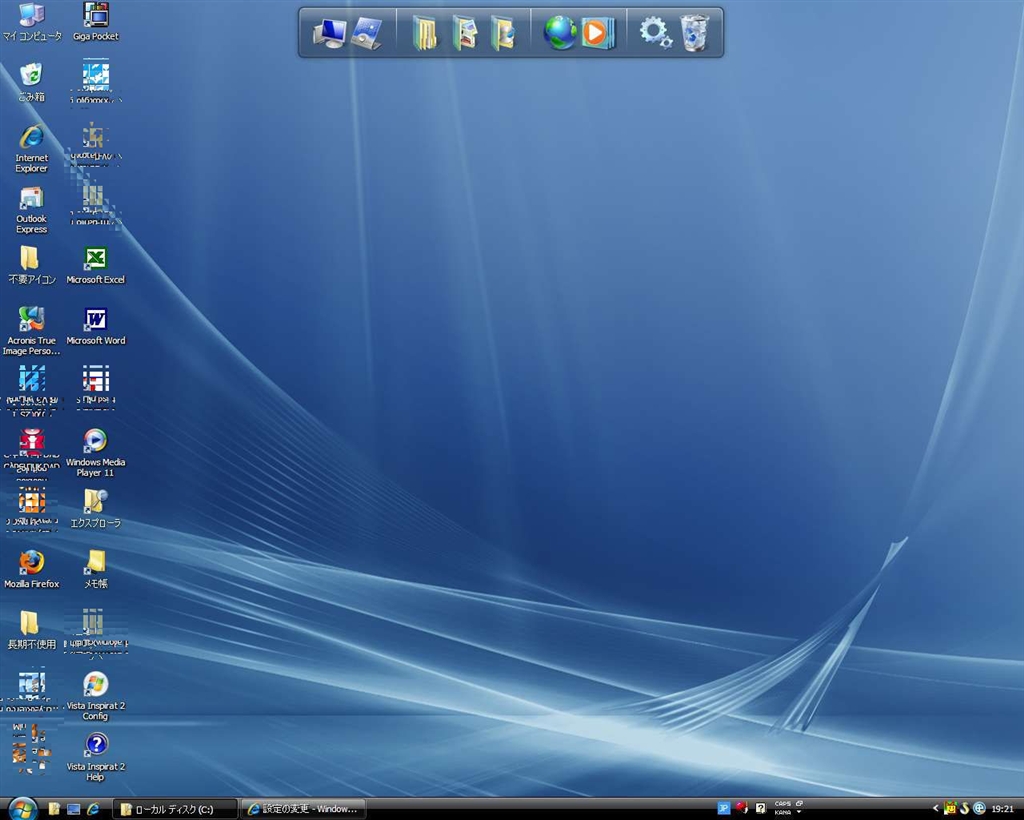The height and width of the screenshot is (820, 1024).
Task: Open the My Computer (マイ コンピュータ) desktop icon
Action: point(31,22)
